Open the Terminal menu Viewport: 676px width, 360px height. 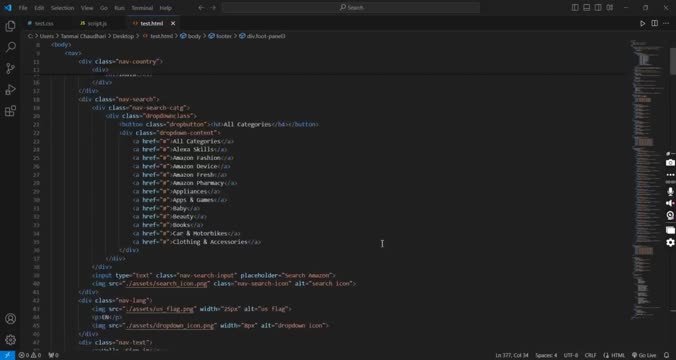[142, 8]
